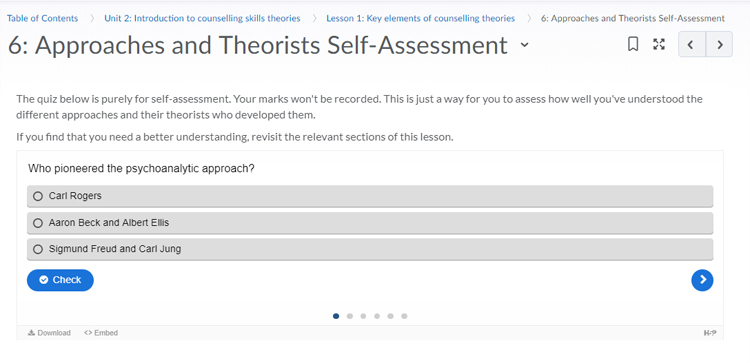
Task: Advance to the next quiz question with the blue arrow
Action: click(x=702, y=280)
